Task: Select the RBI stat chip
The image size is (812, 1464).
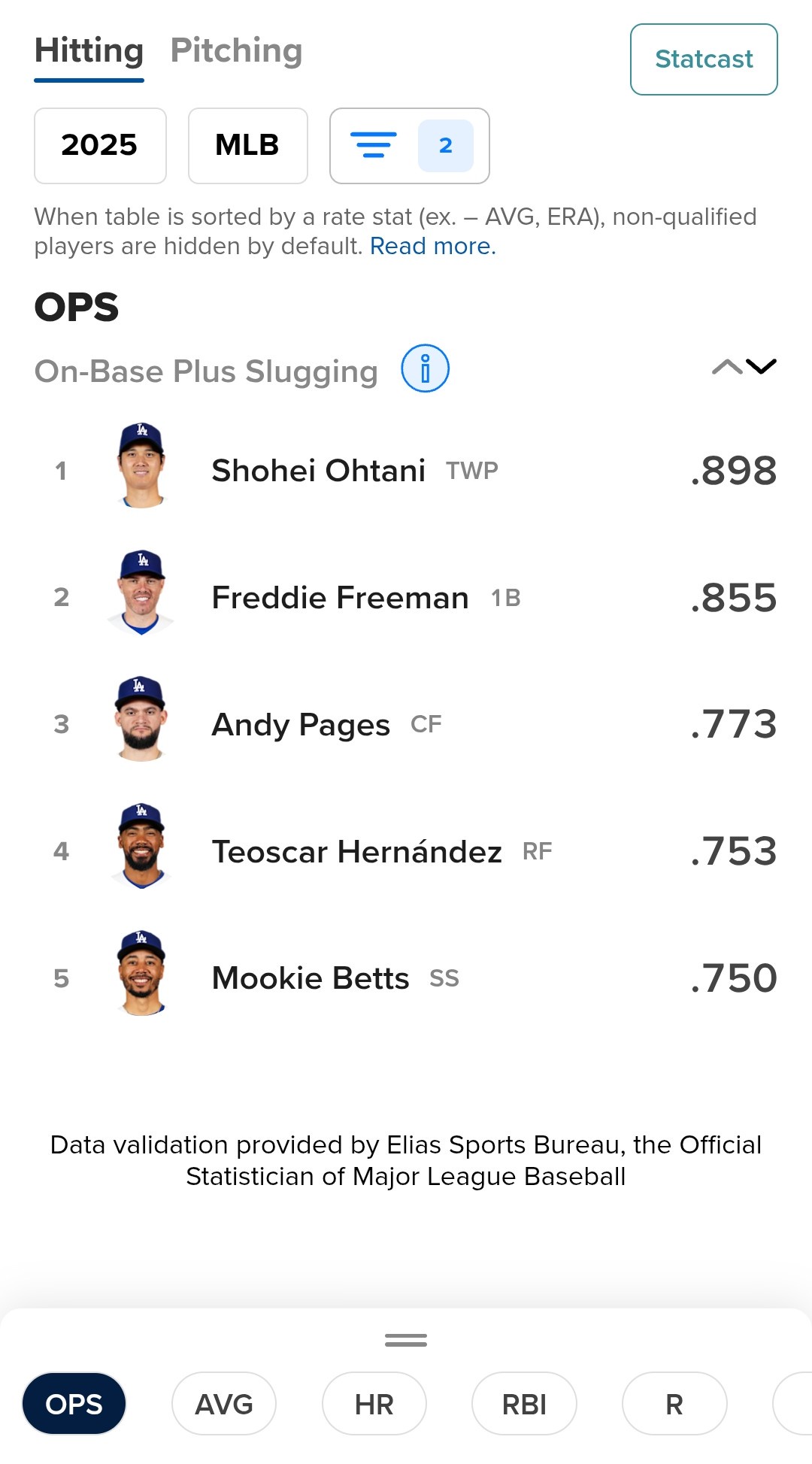Action: click(524, 1404)
